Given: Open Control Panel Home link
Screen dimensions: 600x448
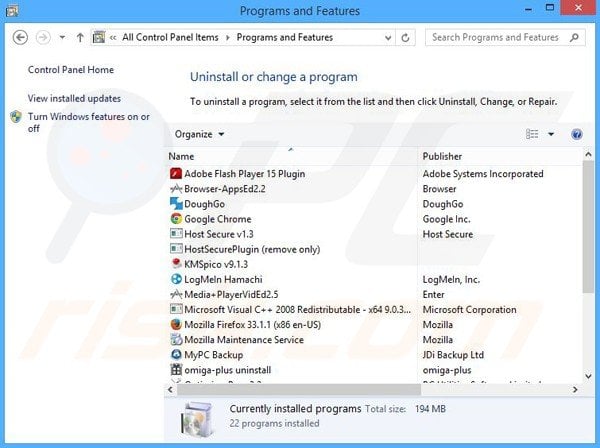Looking at the screenshot, I should click(71, 70).
